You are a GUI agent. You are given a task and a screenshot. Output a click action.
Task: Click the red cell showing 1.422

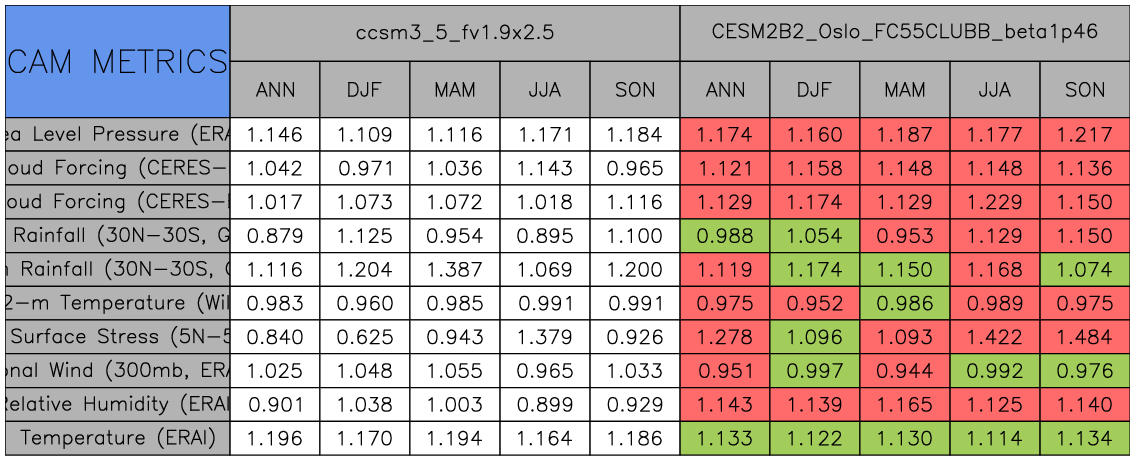pyautogui.click(x=995, y=337)
